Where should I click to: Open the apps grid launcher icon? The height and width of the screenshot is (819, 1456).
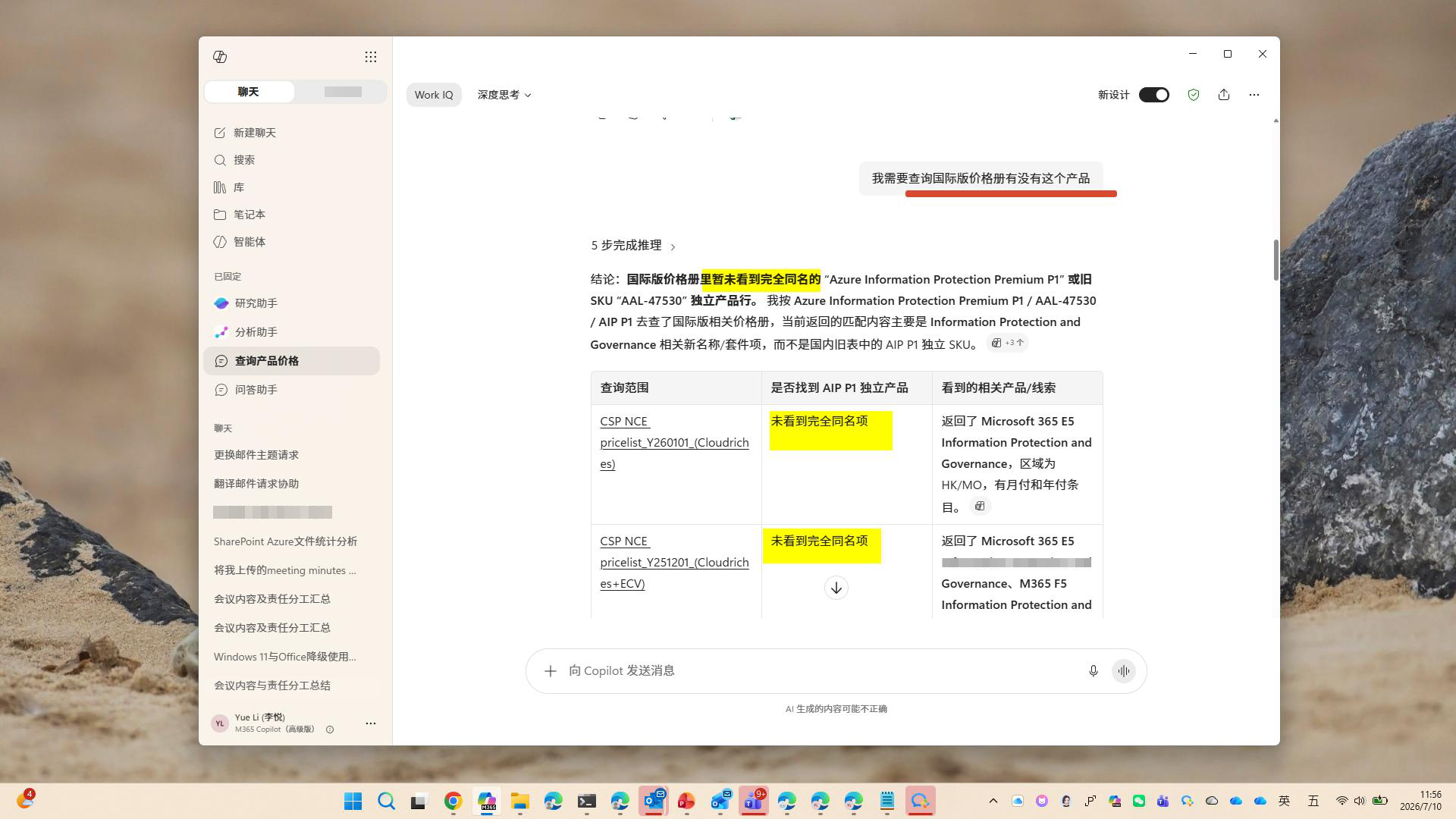370,57
